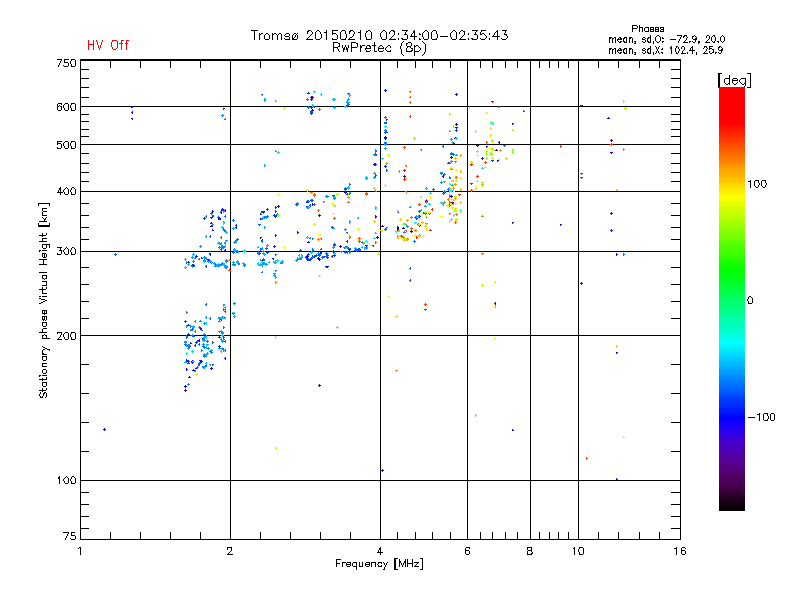The height and width of the screenshot is (600, 800).
Task: Pick the red top of the colorbar
Action: (x=731, y=93)
